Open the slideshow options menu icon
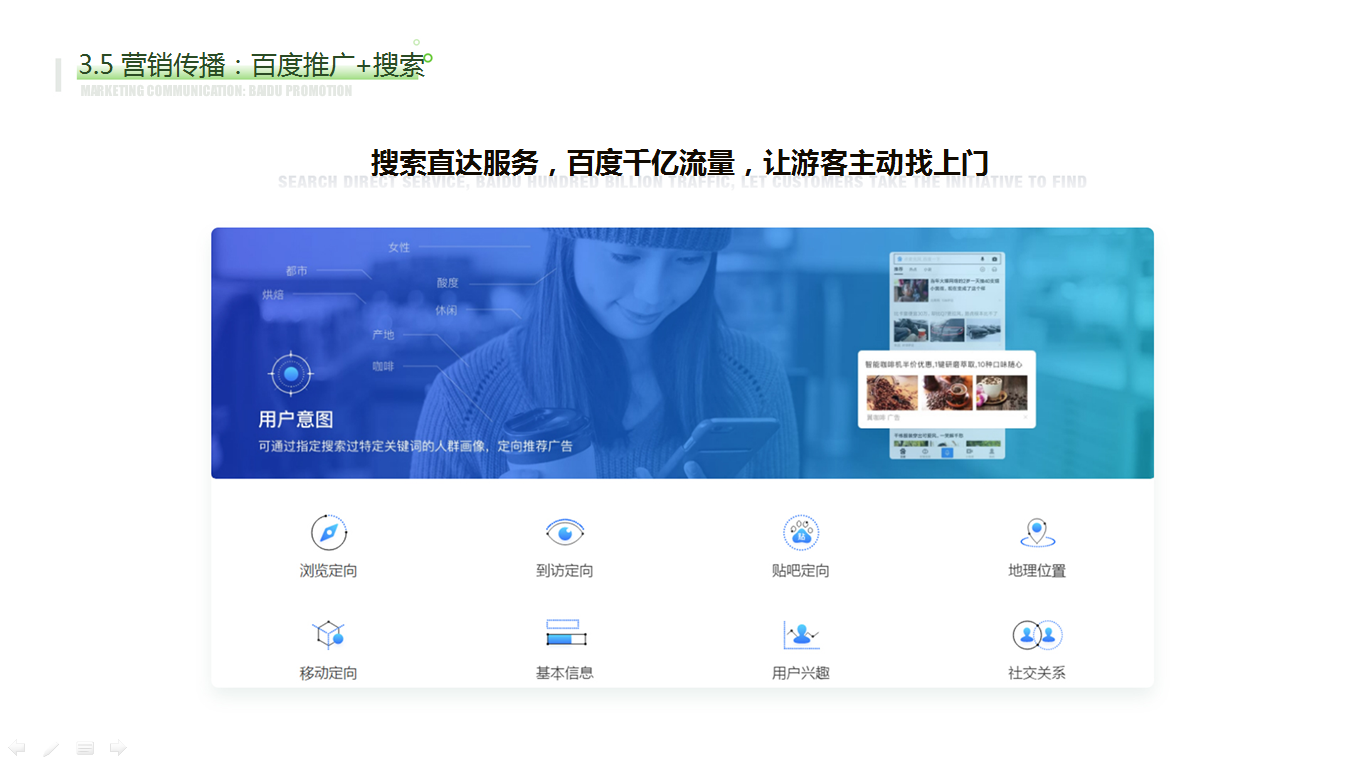1366x768 pixels. click(x=85, y=748)
